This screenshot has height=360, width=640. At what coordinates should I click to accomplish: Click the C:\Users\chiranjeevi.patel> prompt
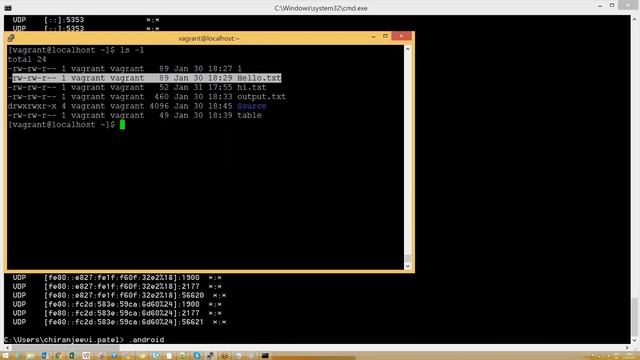(63, 340)
